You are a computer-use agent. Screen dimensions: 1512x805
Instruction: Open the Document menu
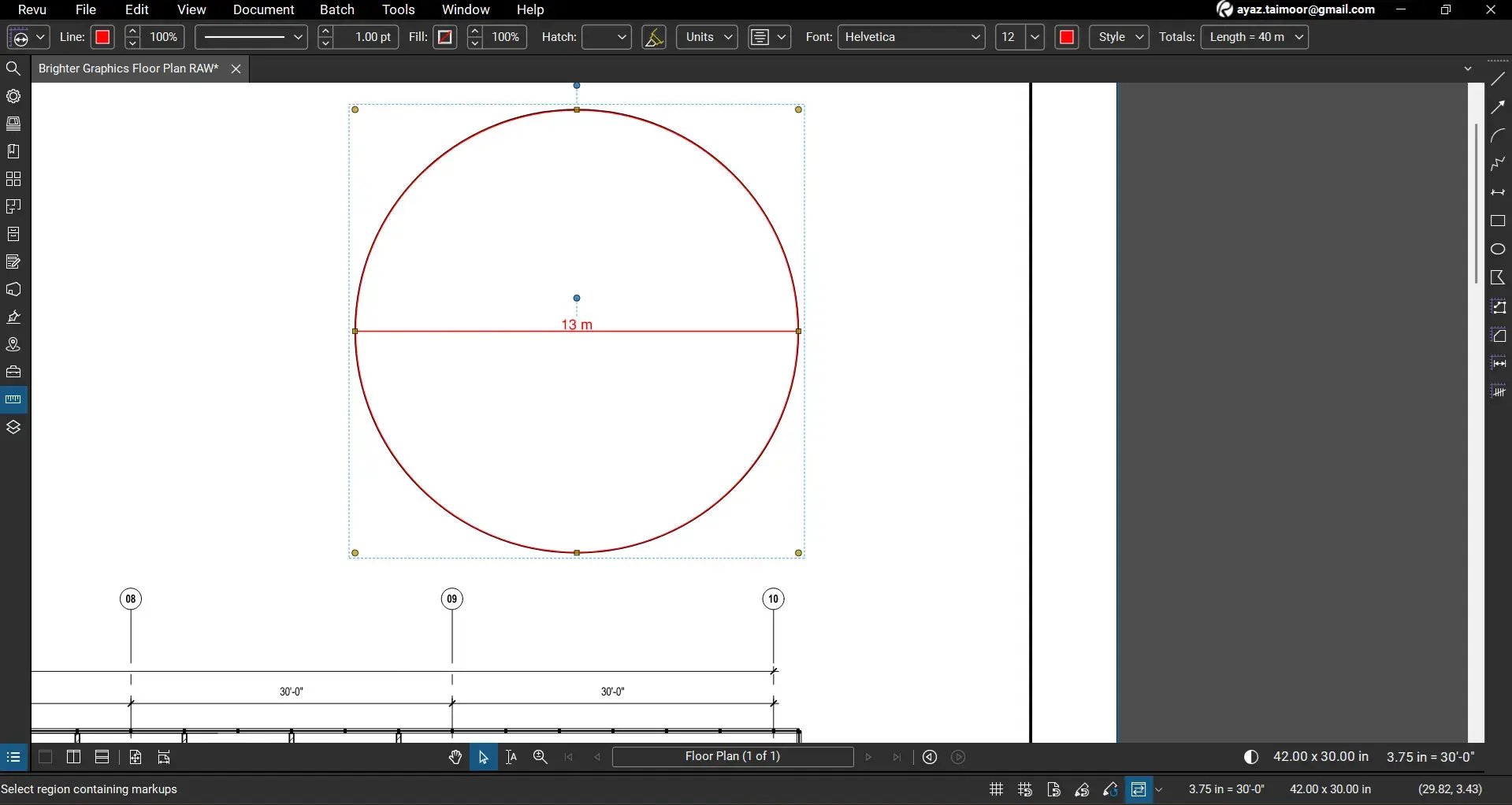point(263,10)
